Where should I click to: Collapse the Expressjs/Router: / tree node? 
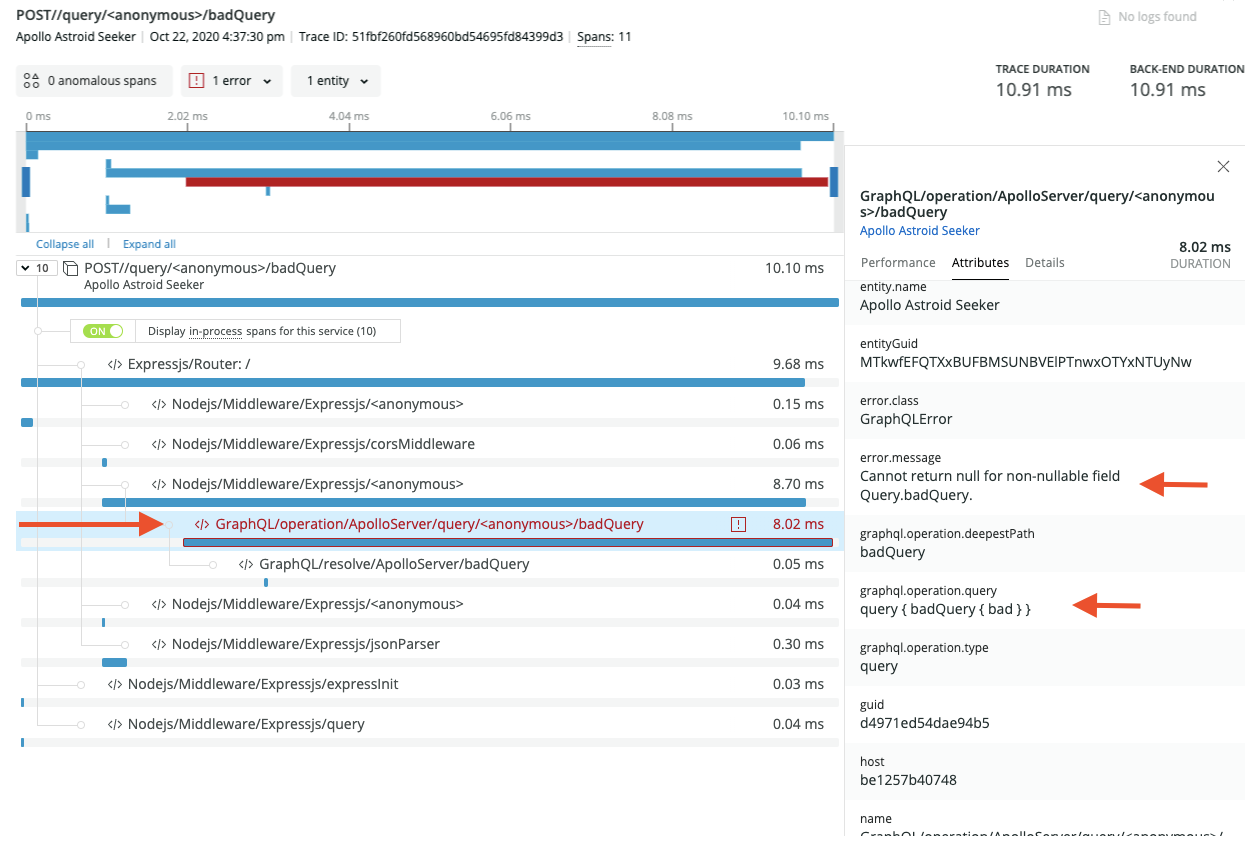81,365
